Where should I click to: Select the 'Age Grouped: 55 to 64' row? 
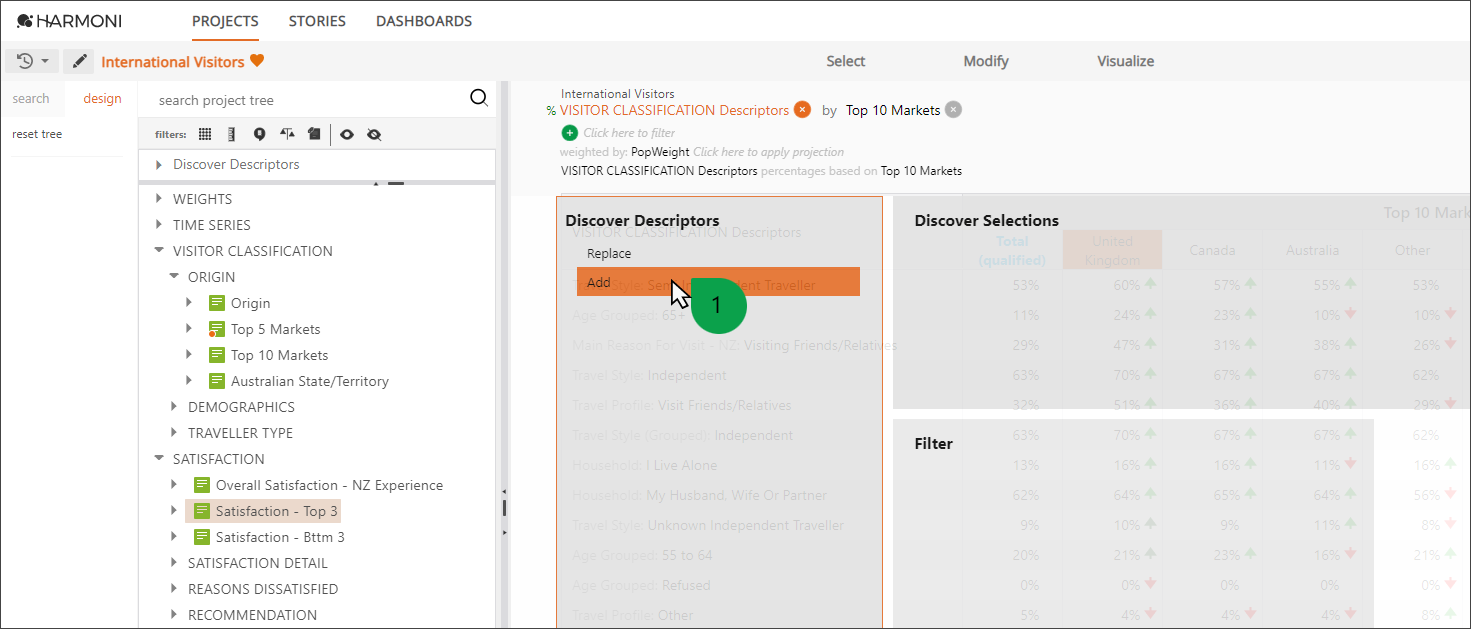pos(642,555)
